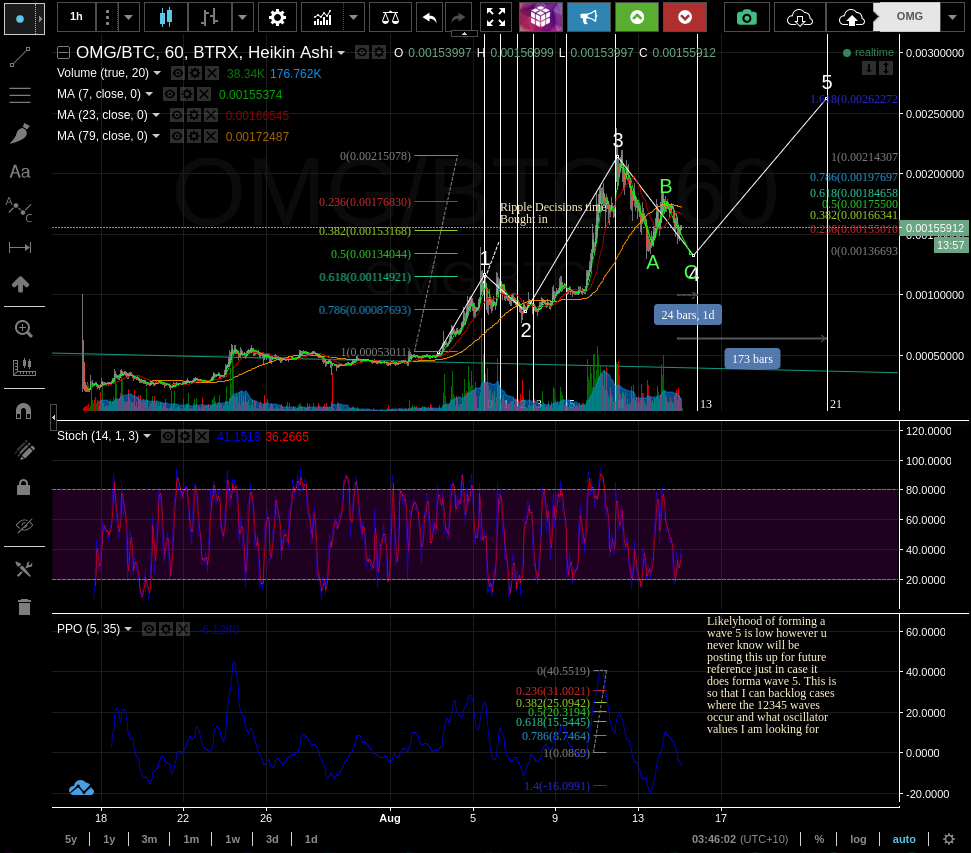The height and width of the screenshot is (853, 971).
Task: Expand Stoch indicator dropdown
Action: coord(147,436)
